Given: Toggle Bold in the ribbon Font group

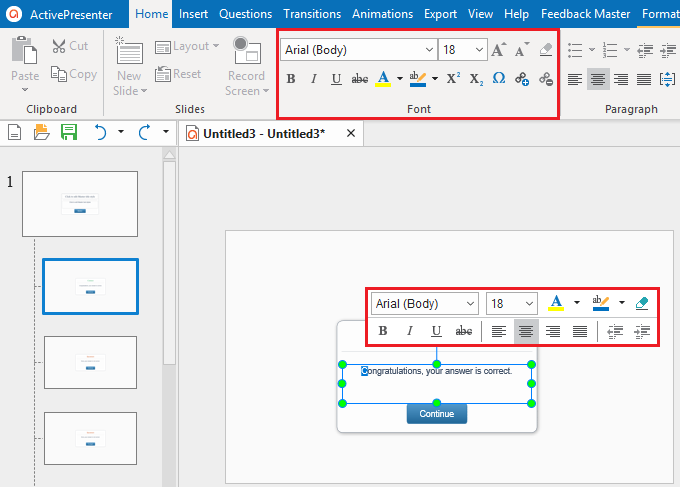Looking at the screenshot, I should click(291, 79).
